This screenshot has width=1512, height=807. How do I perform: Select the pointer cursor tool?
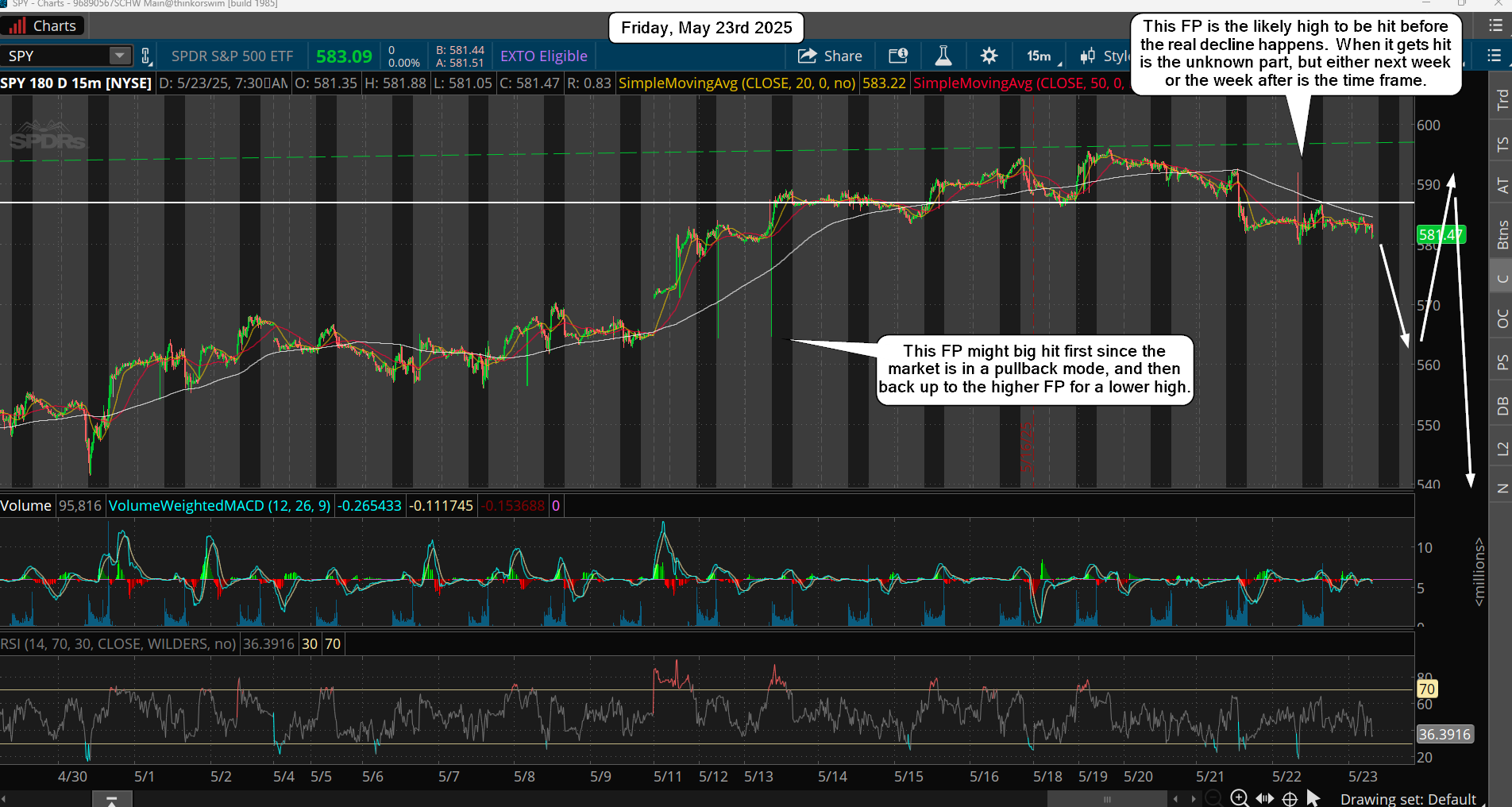tap(1313, 798)
